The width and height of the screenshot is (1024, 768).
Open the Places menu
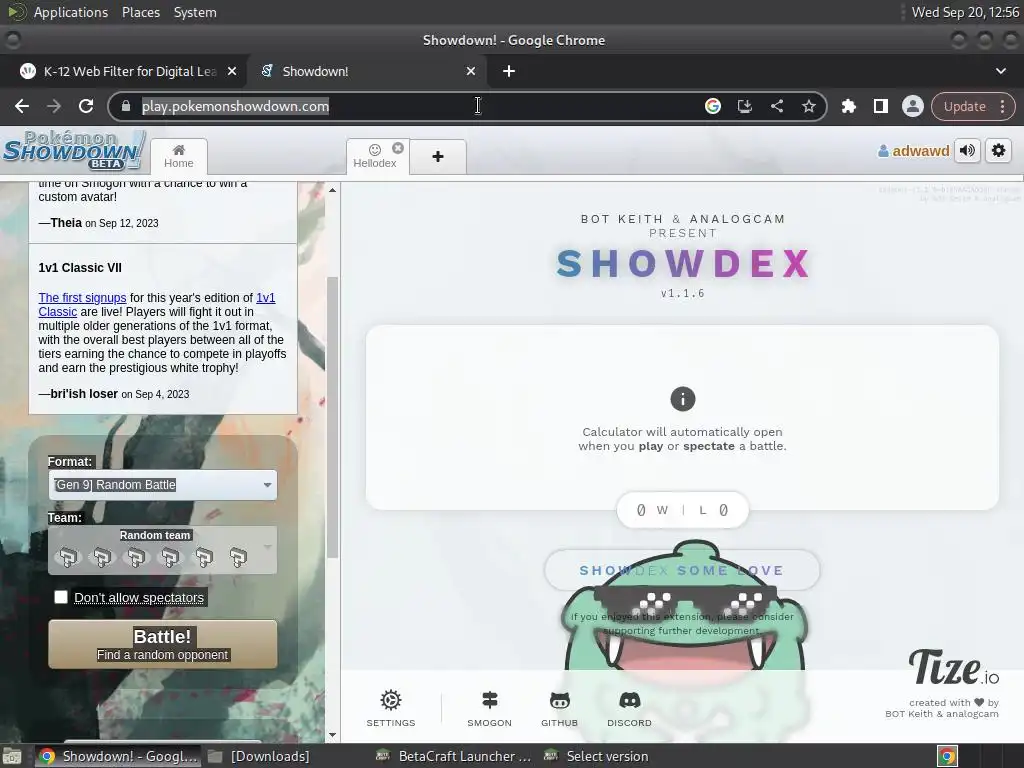pyautogui.click(x=140, y=12)
